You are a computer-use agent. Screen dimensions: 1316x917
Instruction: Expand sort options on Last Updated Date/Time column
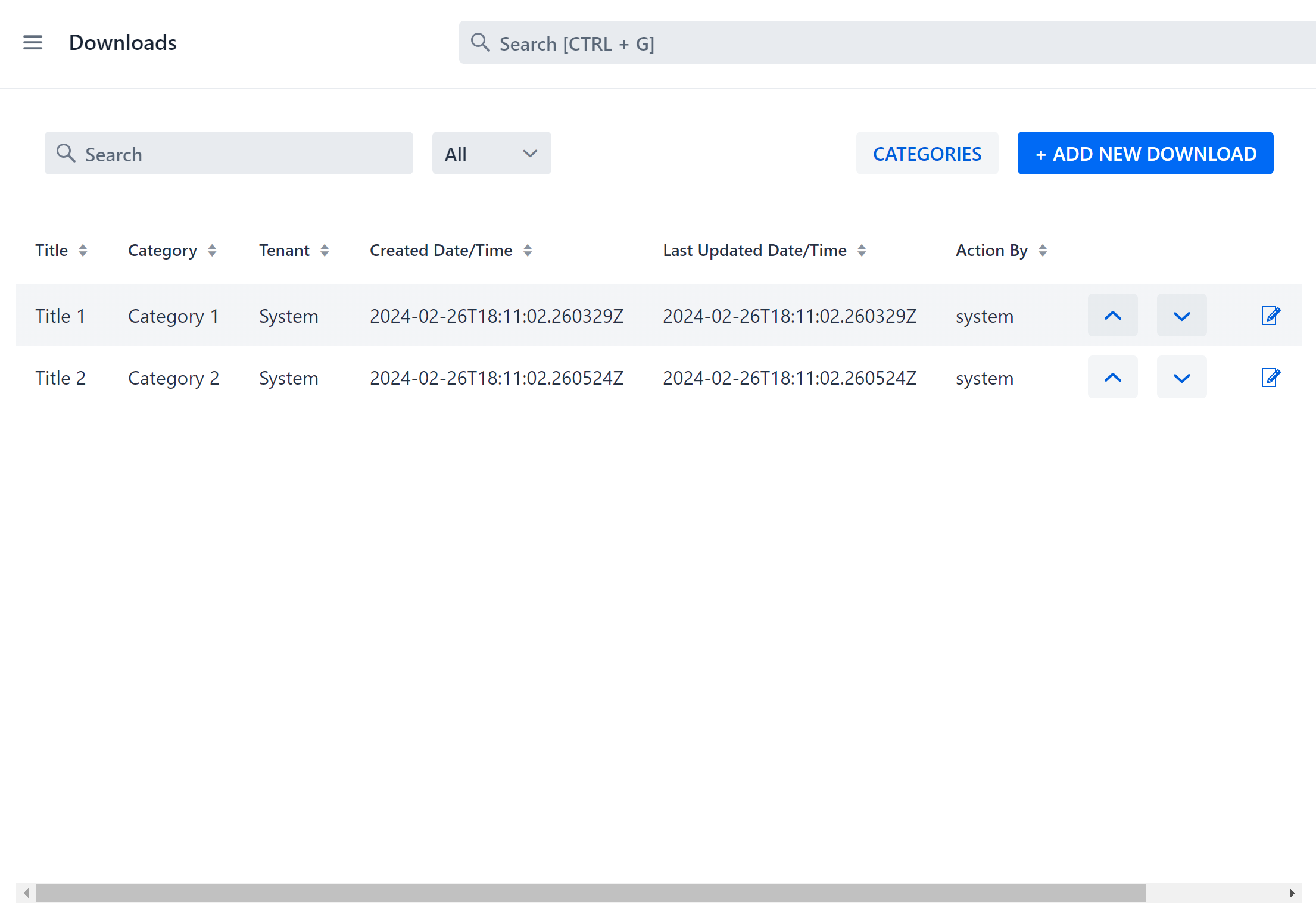(x=862, y=250)
